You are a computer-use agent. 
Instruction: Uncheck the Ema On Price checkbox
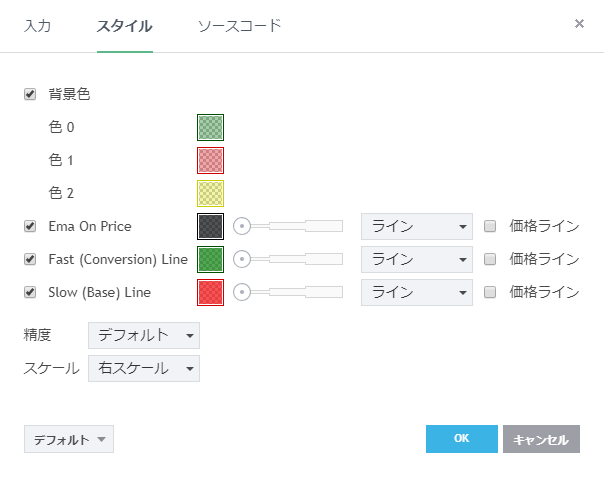(x=30, y=226)
